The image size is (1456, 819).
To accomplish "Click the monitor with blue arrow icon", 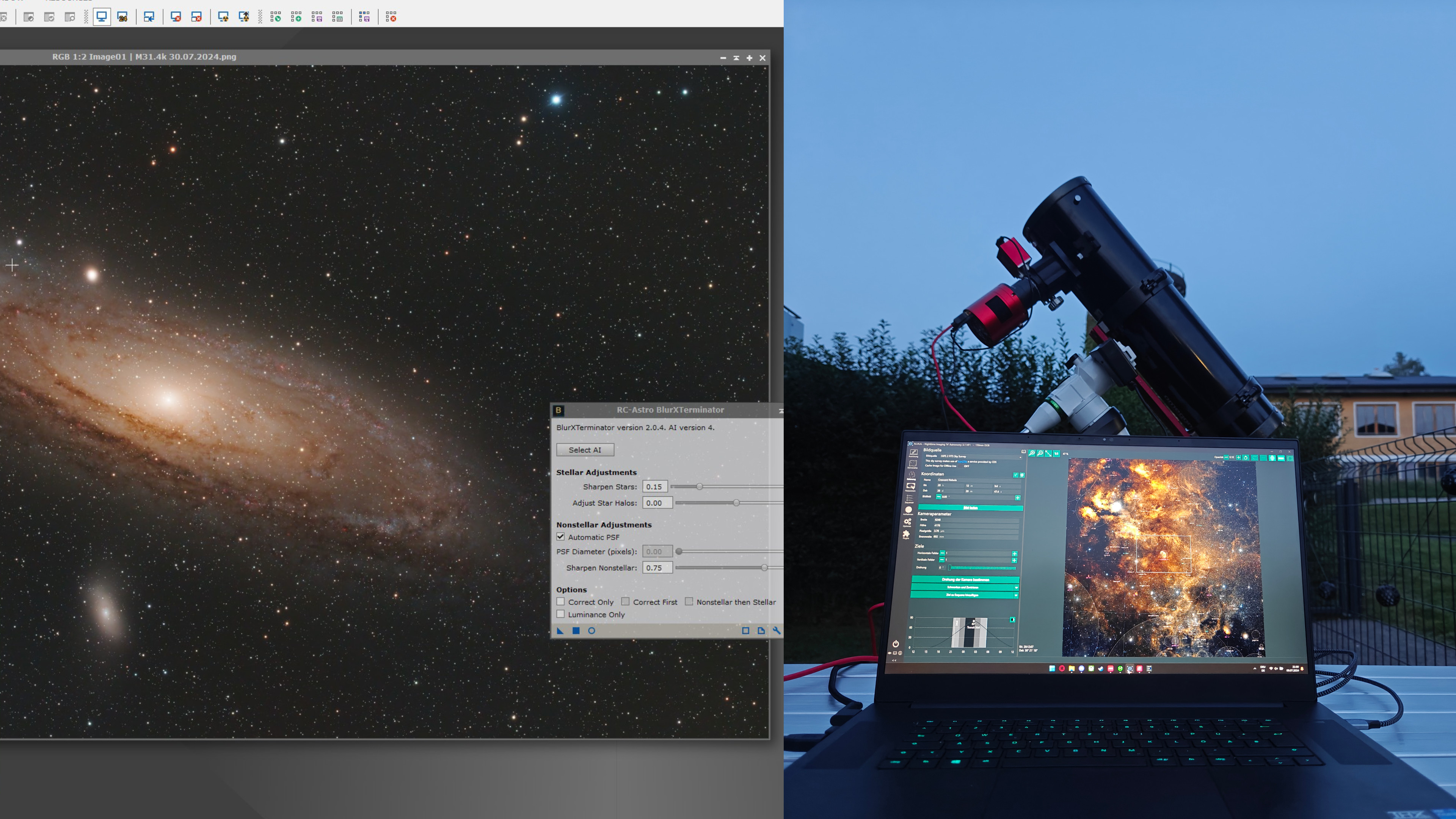I will 149,17.
